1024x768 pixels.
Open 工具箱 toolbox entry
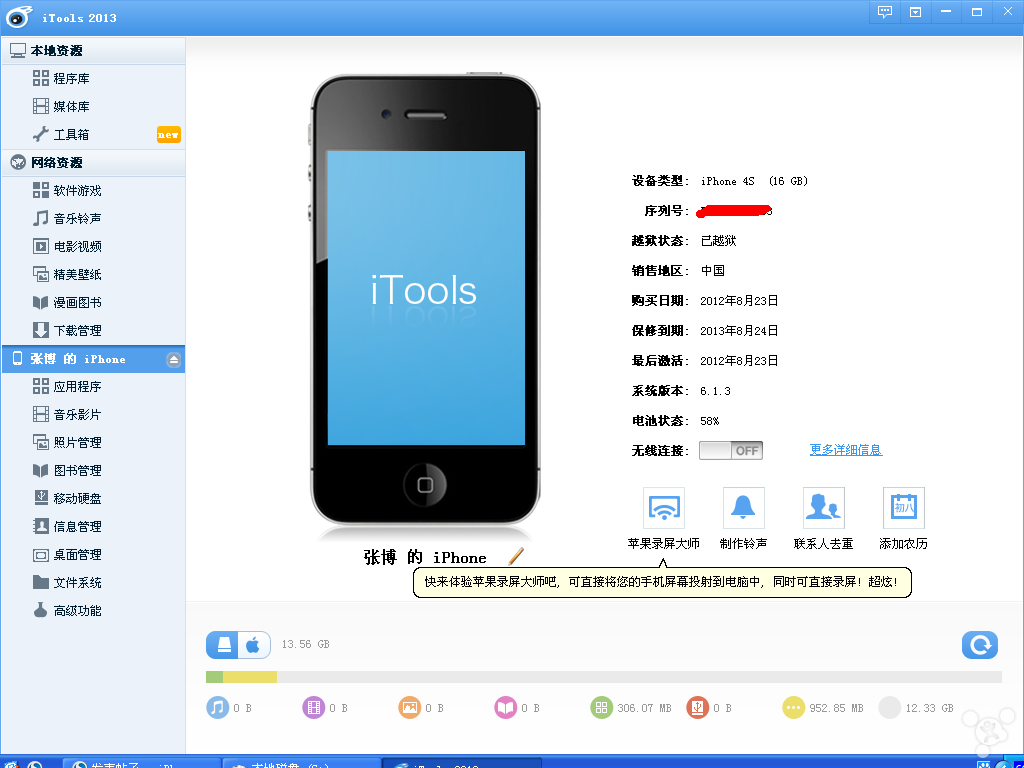(x=93, y=135)
